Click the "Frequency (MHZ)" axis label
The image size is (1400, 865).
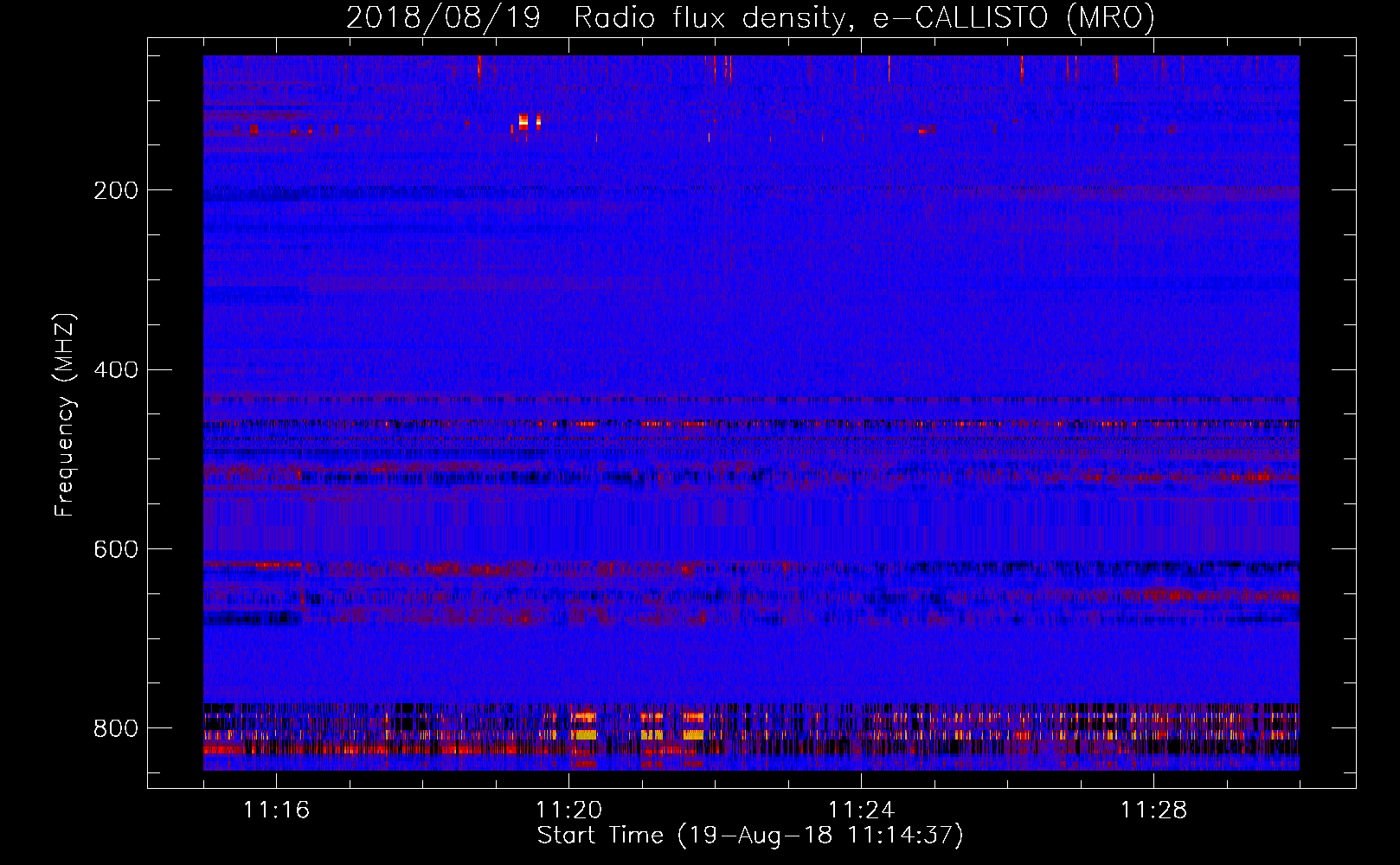click(64, 415)
